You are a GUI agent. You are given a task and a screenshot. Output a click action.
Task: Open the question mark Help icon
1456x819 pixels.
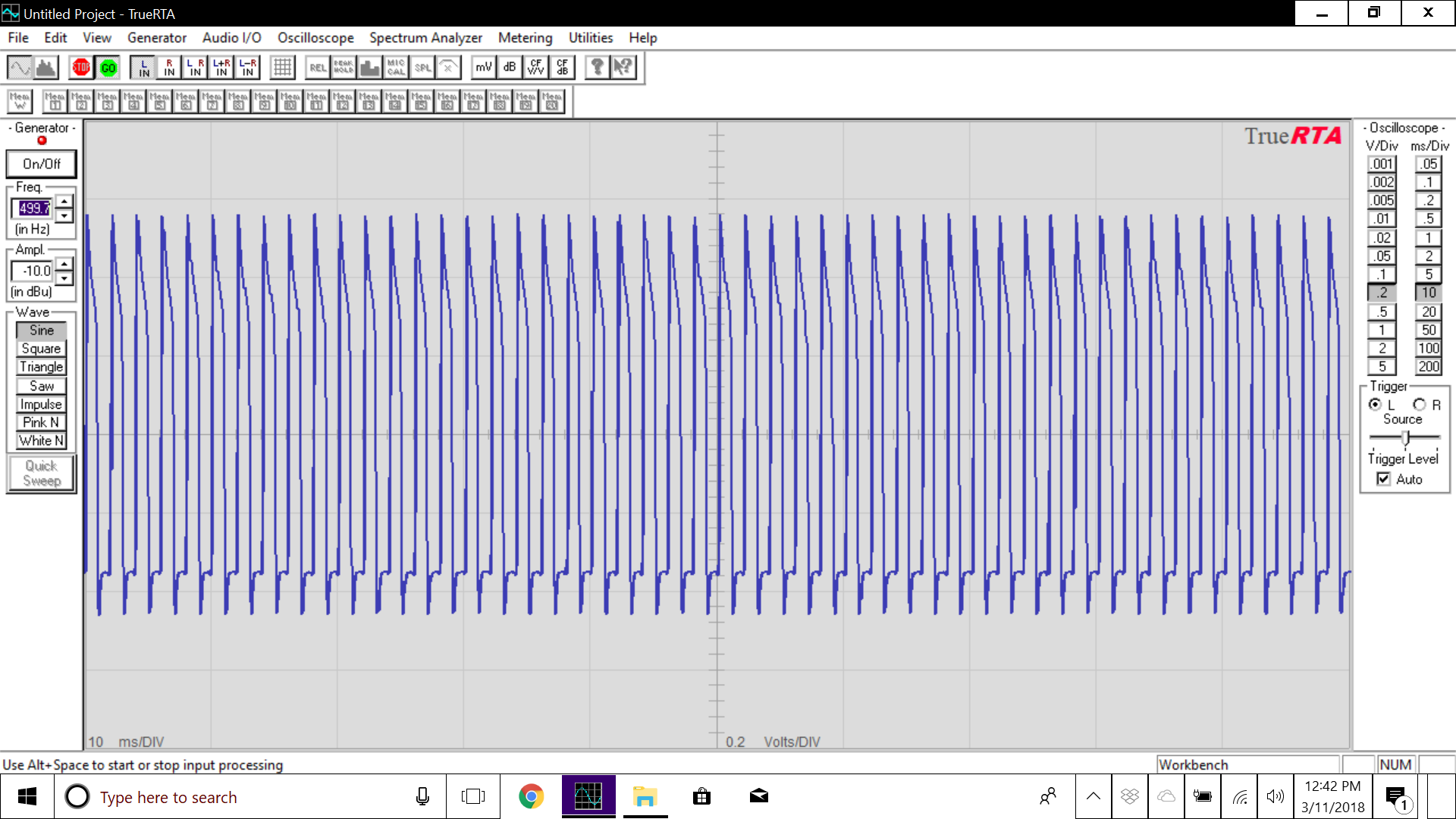pos(598,67)
